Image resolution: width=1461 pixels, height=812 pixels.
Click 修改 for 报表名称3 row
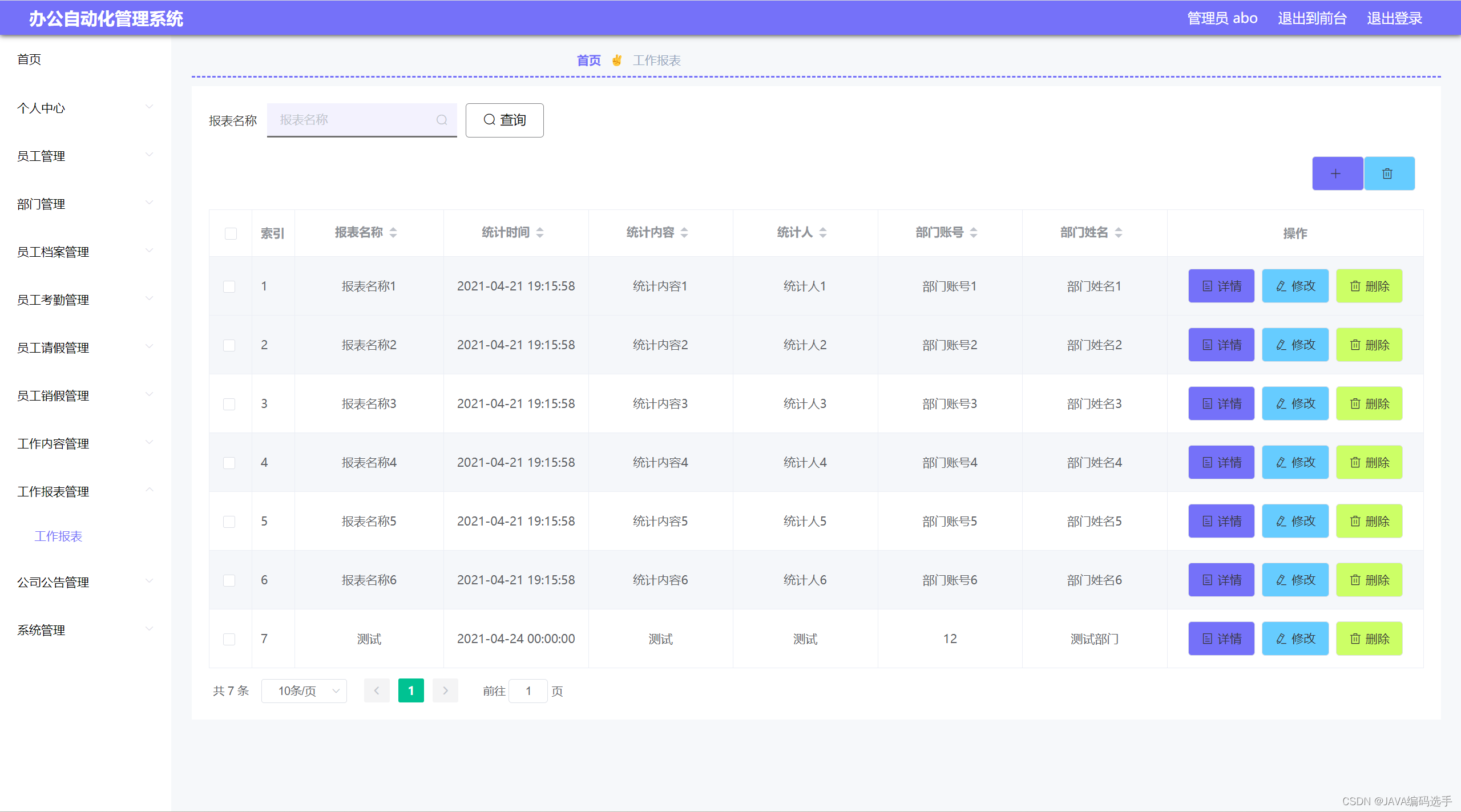click(1295, 403)
